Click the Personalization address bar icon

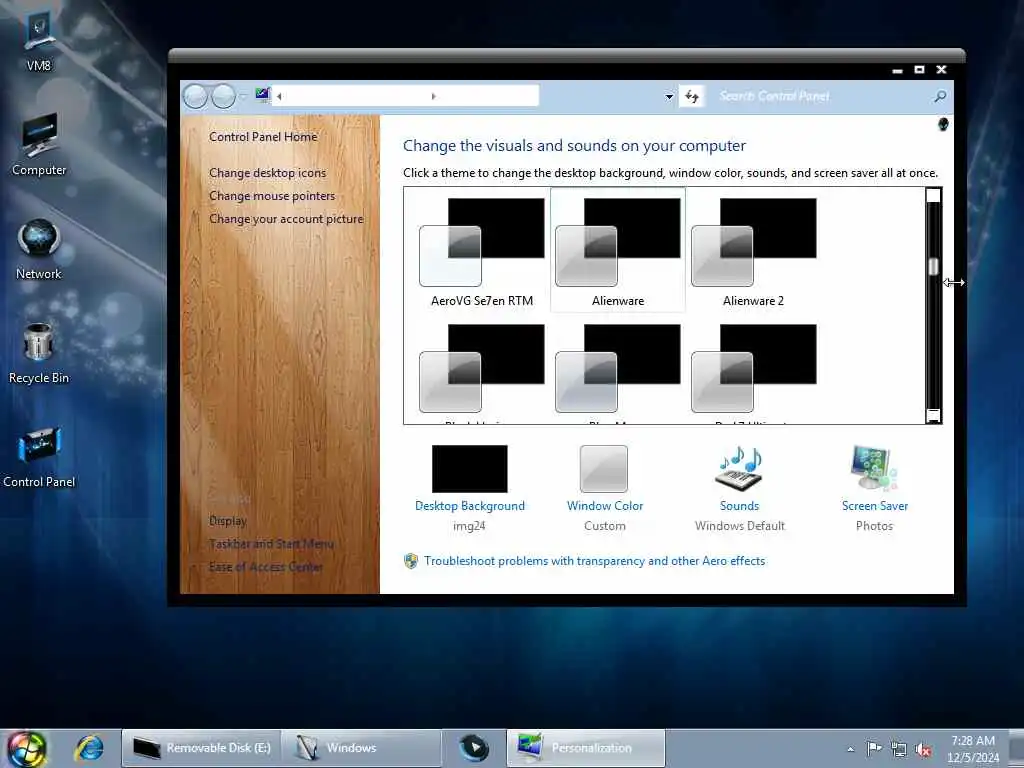[x=263, y=95]
